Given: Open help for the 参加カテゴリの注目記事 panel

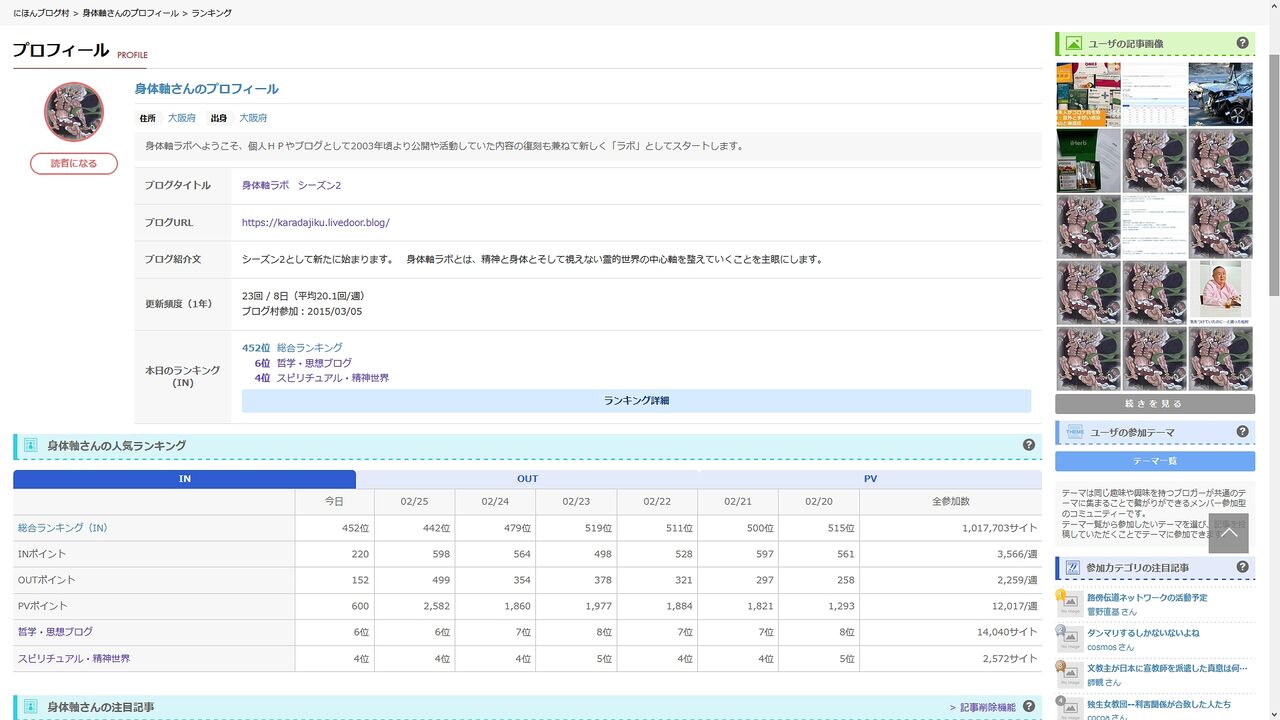Looking at the screenshot, I should click(1243, 567).
